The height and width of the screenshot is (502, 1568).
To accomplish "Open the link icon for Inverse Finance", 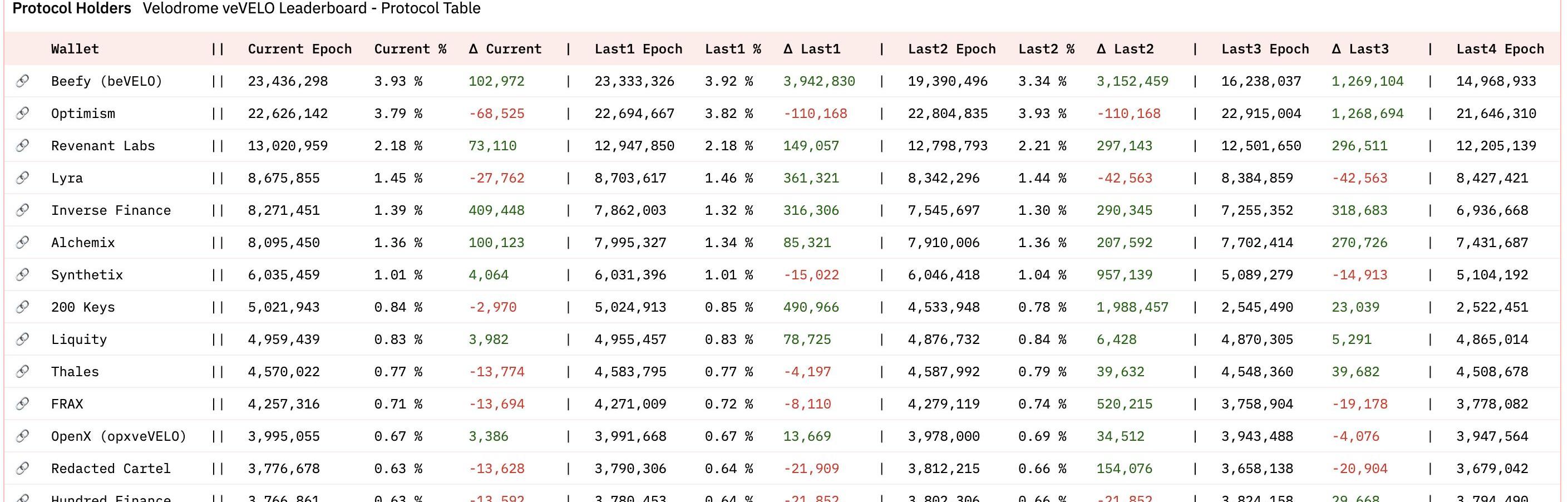I will [22, 210].
